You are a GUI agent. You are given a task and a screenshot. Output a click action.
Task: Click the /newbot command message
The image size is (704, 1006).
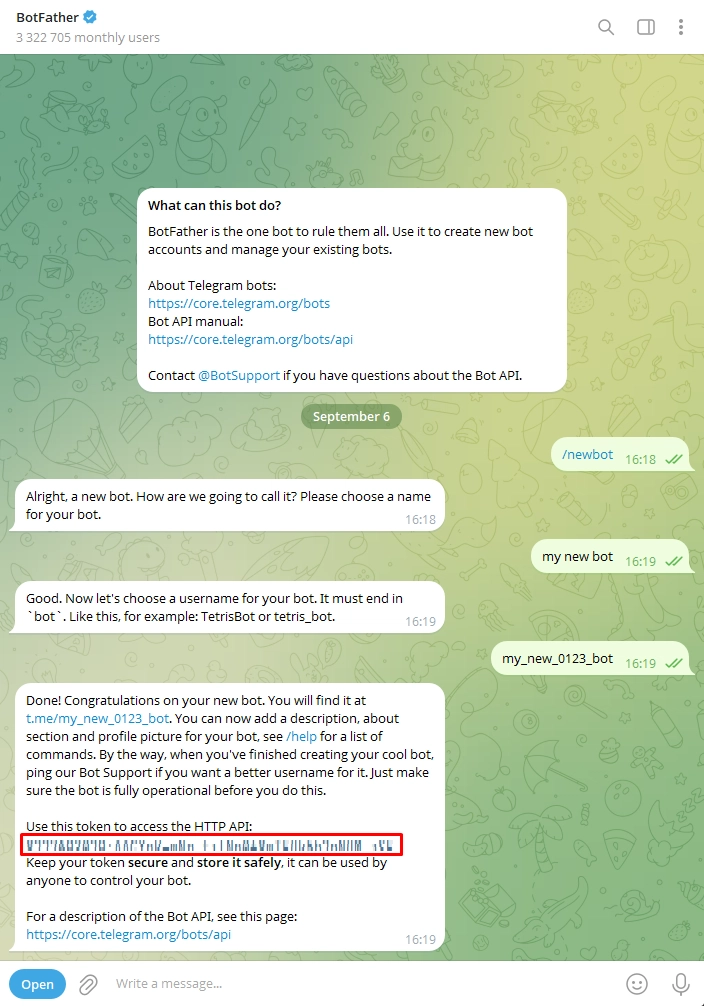[x=587, y=455]
